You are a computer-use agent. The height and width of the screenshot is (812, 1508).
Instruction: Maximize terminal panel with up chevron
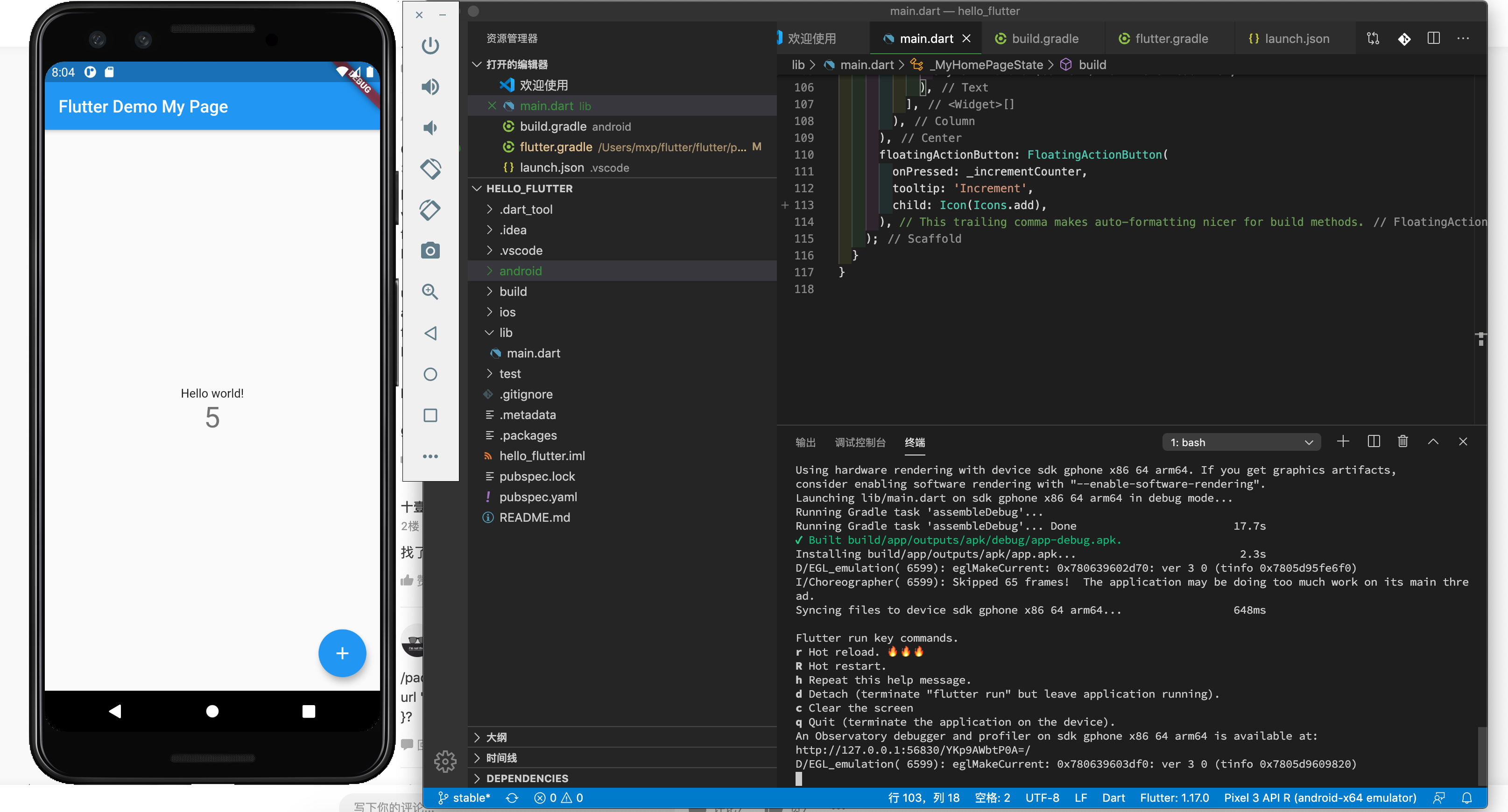(1433, 441)
